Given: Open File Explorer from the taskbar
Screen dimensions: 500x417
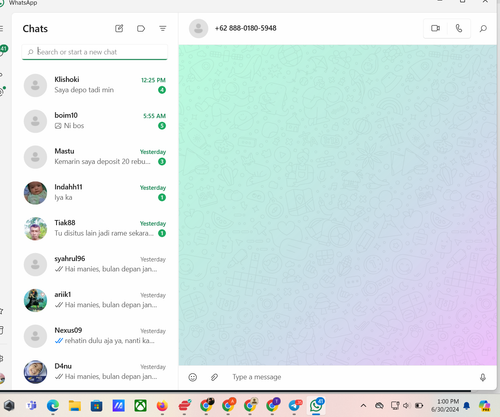Looking at the screenshot, I should click(75, 406).
